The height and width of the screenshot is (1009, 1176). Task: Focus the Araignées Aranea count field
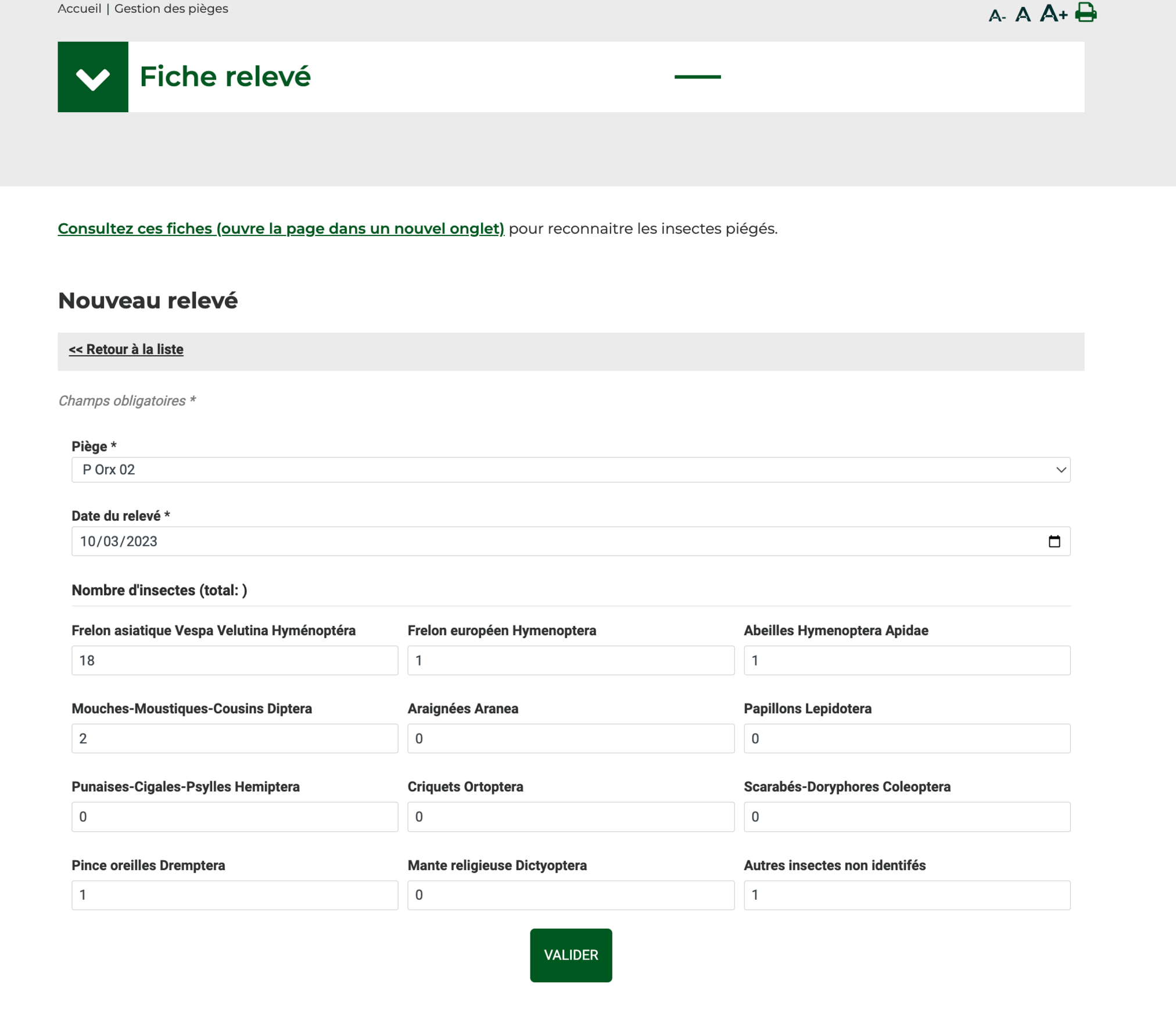(x=571, y=738)
